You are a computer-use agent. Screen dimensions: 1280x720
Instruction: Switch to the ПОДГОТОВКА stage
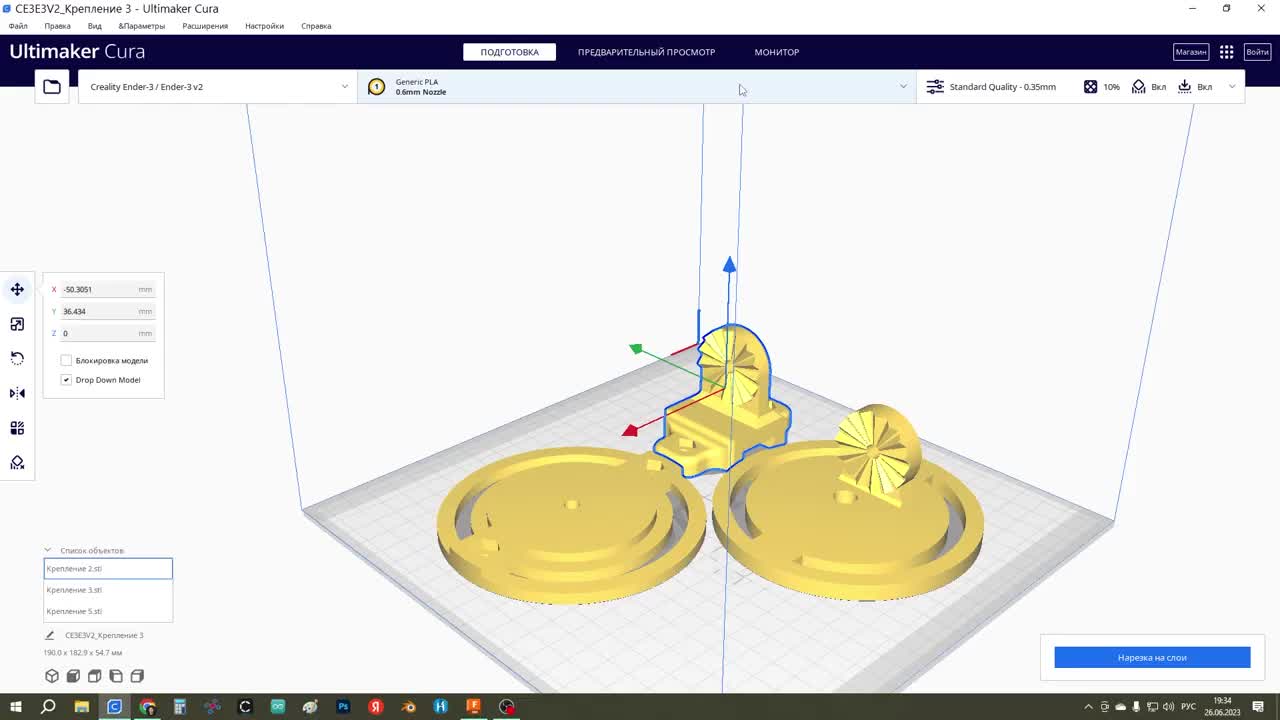coord(509,52)
